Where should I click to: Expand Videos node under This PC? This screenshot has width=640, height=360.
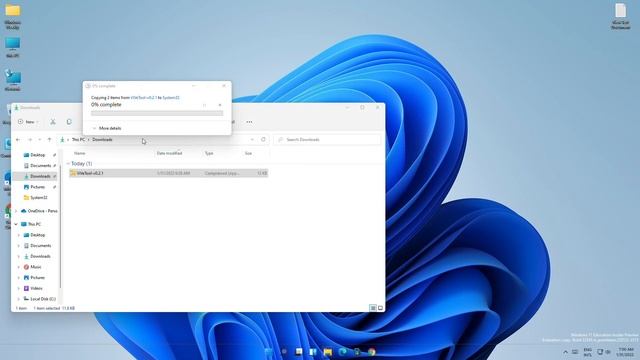[x=18, y=288]
